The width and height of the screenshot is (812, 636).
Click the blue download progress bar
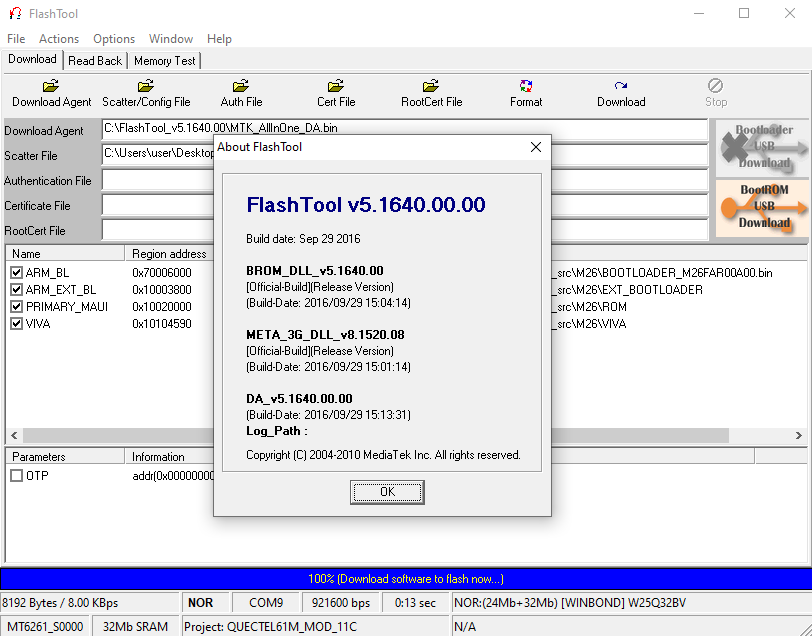click(405, 579)
